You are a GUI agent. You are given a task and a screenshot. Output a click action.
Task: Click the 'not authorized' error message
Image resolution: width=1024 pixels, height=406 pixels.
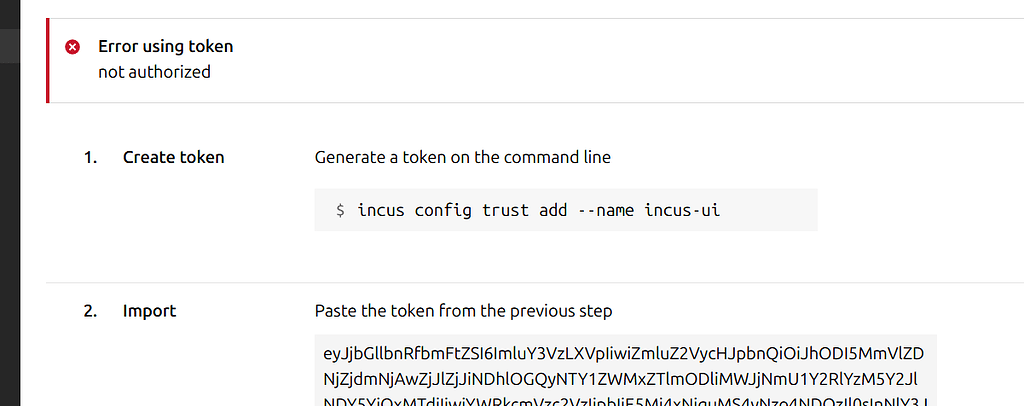[154, 72]
